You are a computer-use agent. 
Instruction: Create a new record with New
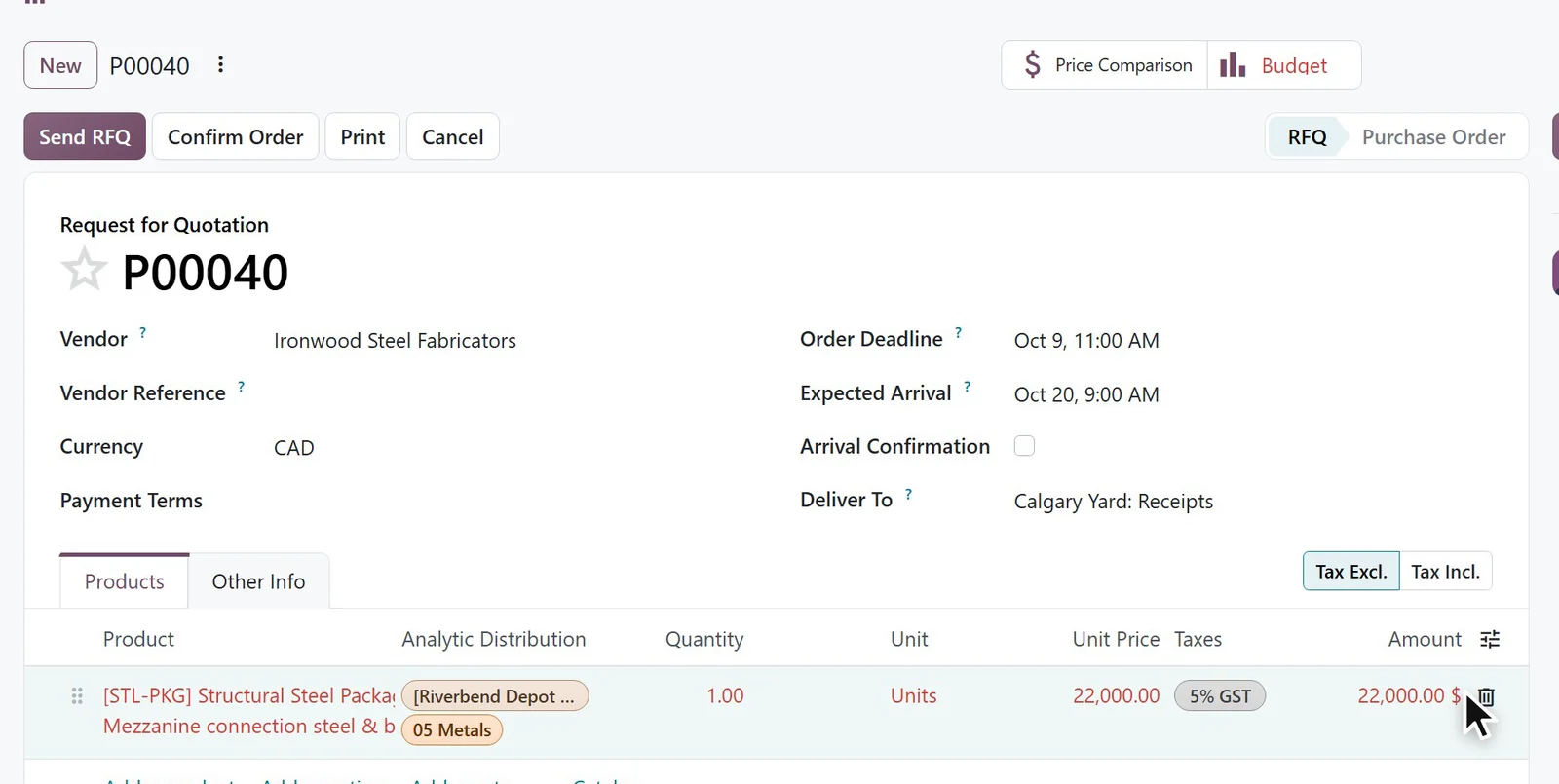point(60,65)
